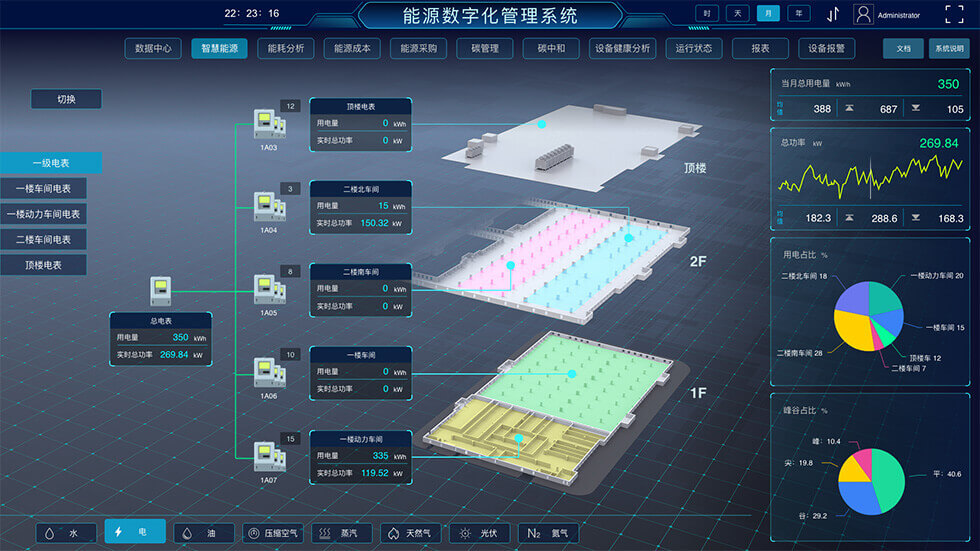Image resolution: width=980 pixels, height=551 pixels.
Task: Click the 光伏 sun icon
Action: 462,534
